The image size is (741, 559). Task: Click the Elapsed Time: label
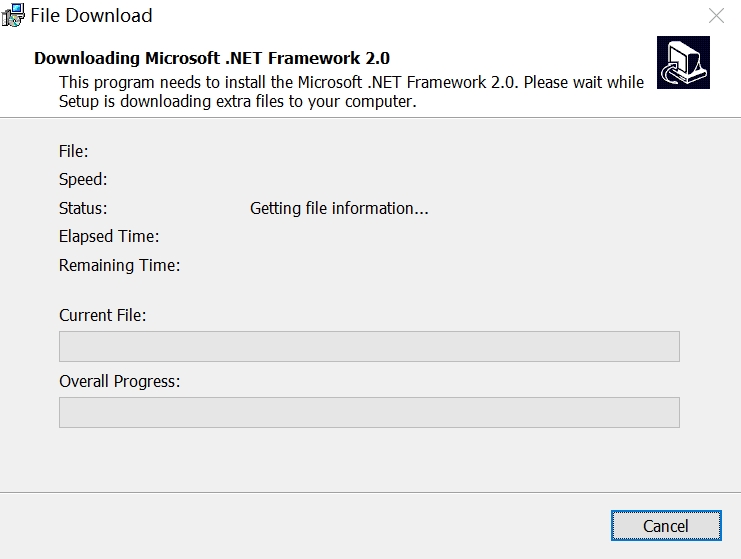(x=109, y=236)
